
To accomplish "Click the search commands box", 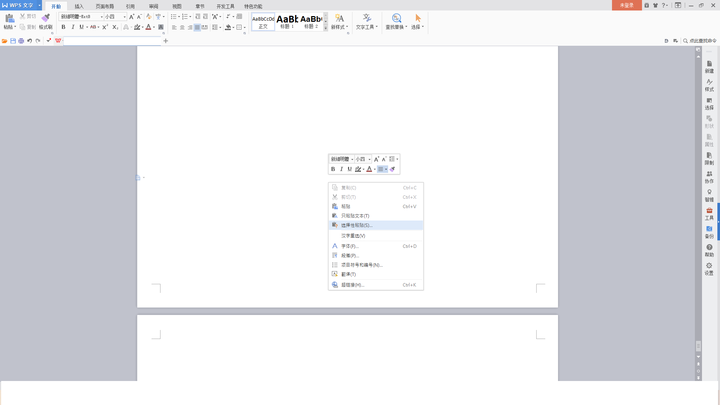I will pos(700,41).
